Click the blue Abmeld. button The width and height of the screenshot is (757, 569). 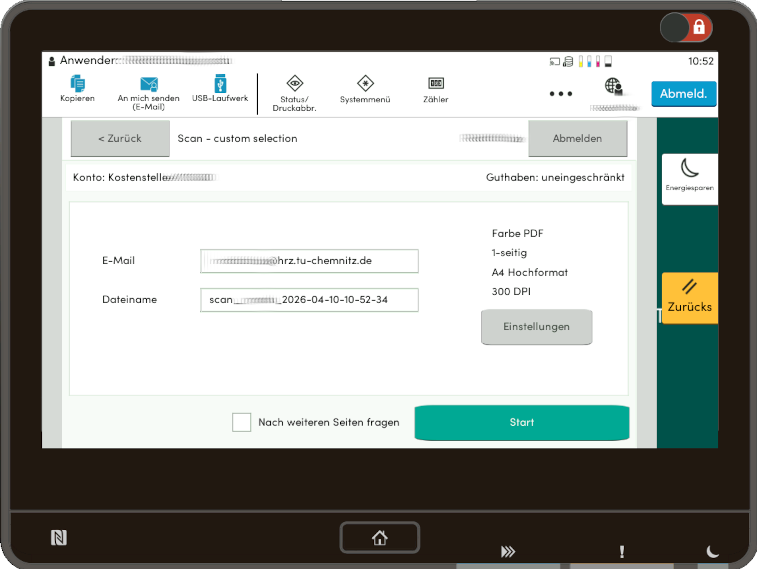pos(684,94)
